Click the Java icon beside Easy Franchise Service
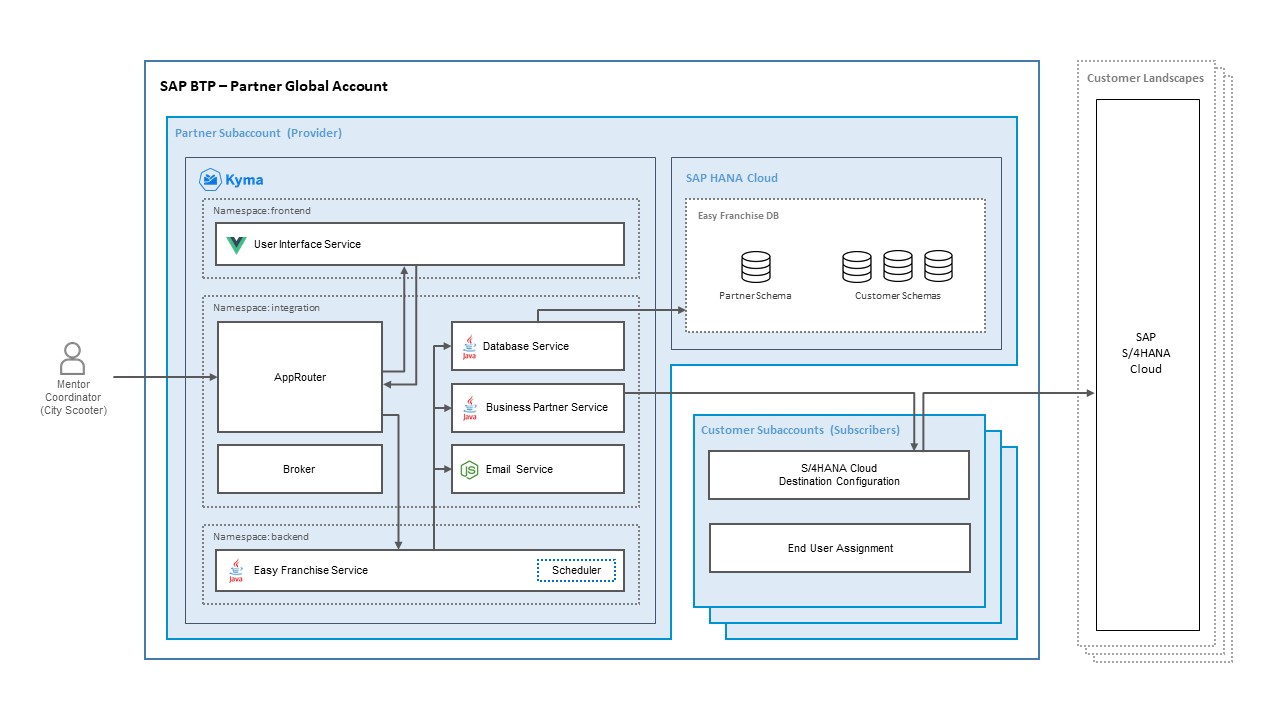Image resolution: width=1280 pixels, height=720 pixels. point(236,571)
